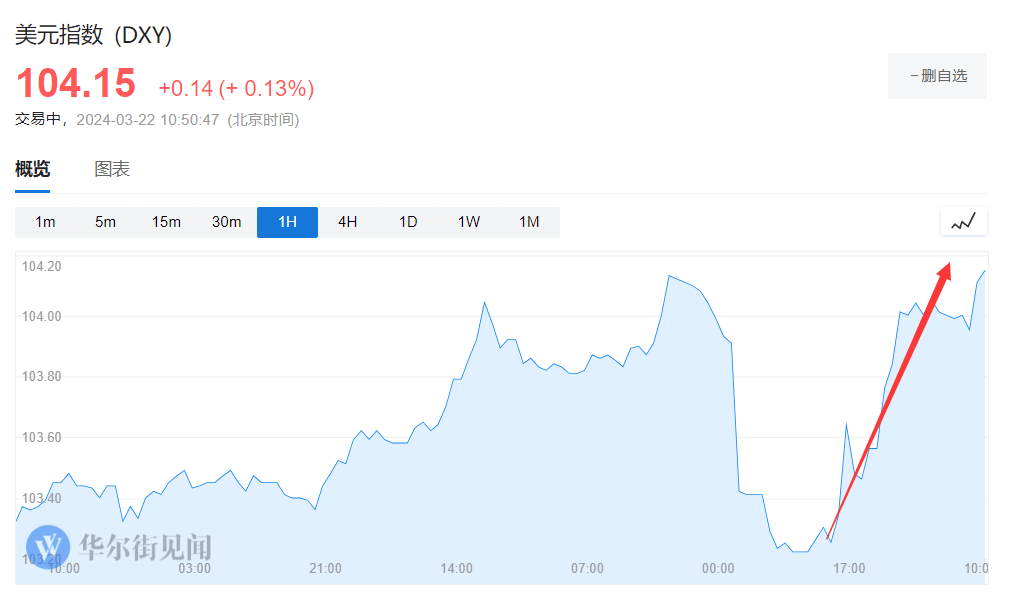Click the red upward arrow annotation
This screenshot has width=1009, height=598.
[x=888, y=400]
